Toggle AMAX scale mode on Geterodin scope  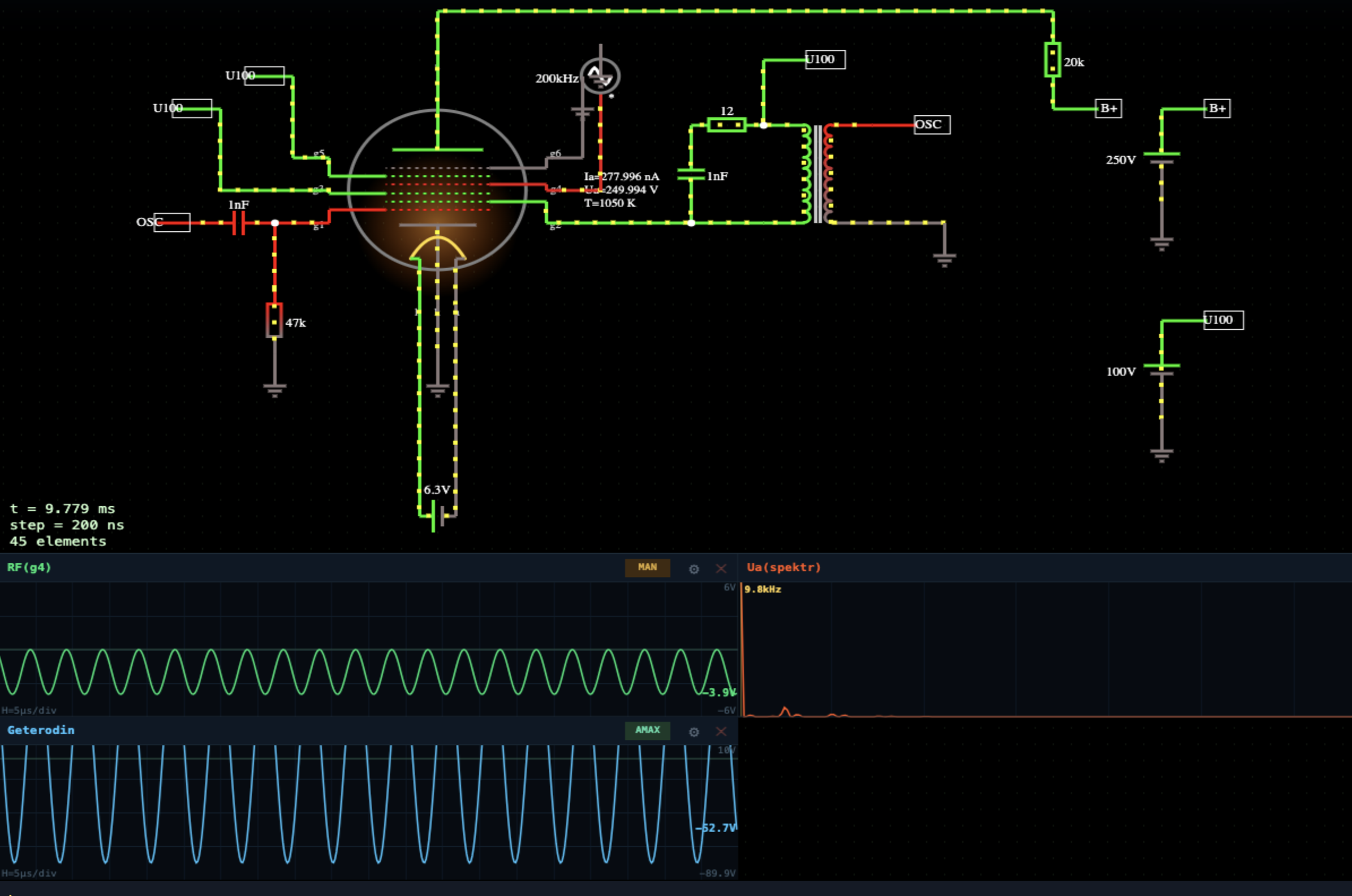point(647,730)
